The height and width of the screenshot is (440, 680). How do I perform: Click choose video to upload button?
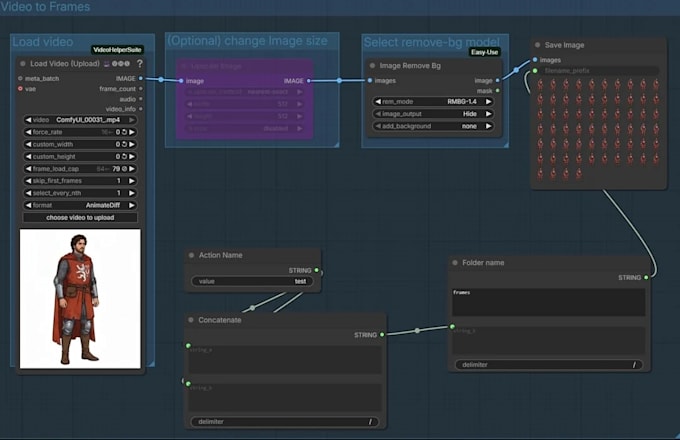(80, 218)
